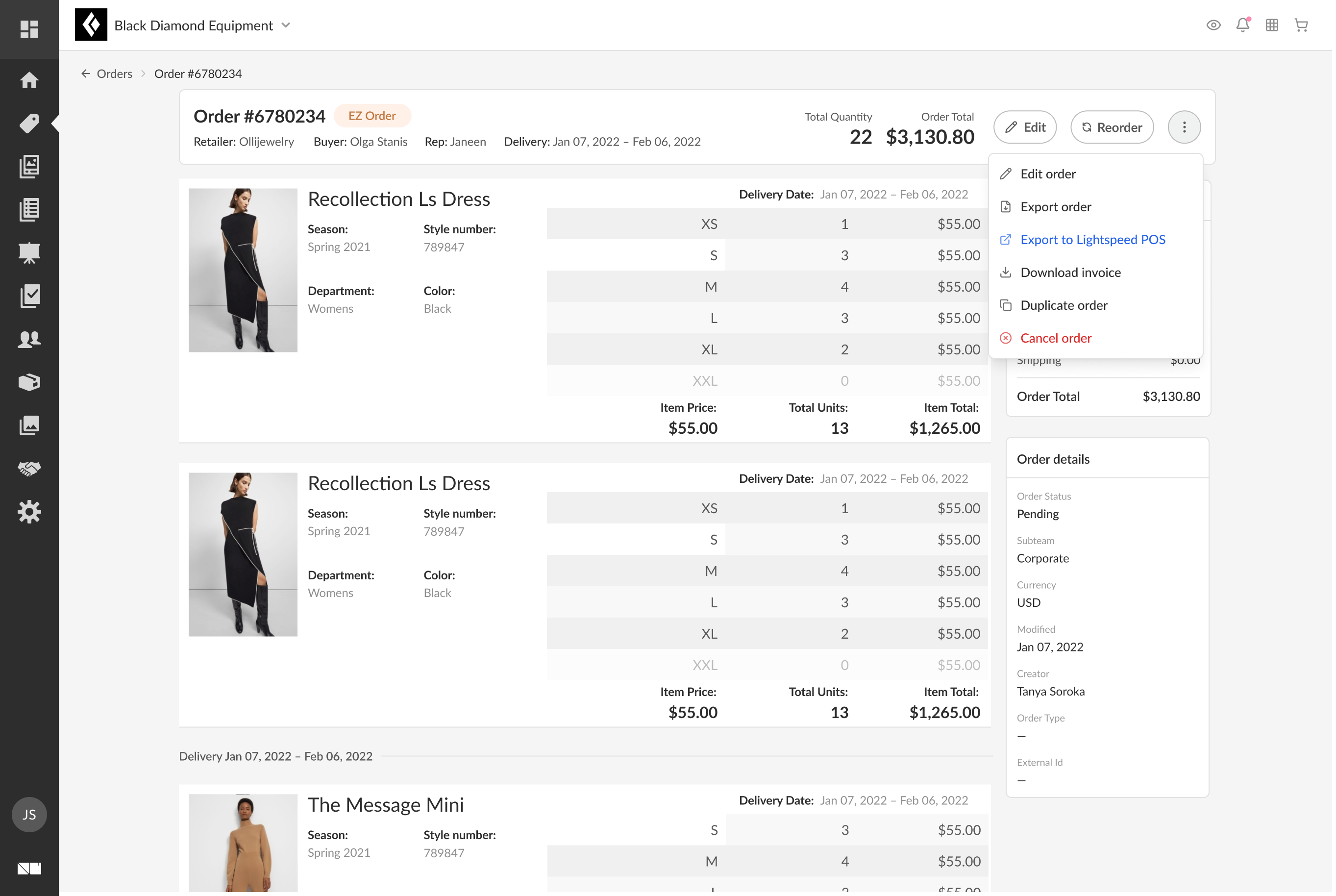Image resolution: width=1336 pixels, height=896 pixels.
Task: Open the package box icon in sidebar
Action: point(29,382)
